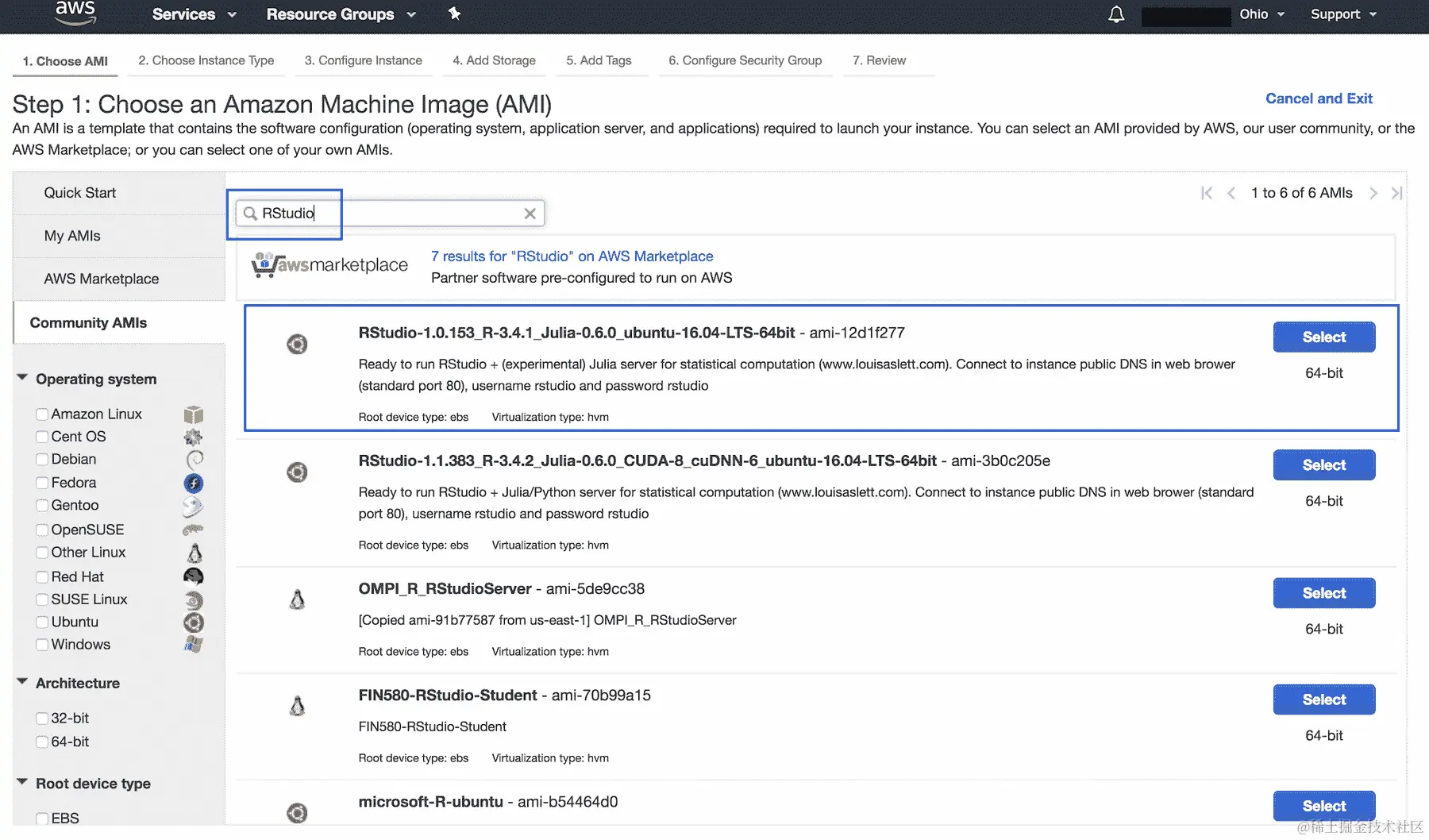Image resolution: width=1429 pixels, height=840 pixels.
Task: Collapse the Root device type section
Action: (22, 782)
